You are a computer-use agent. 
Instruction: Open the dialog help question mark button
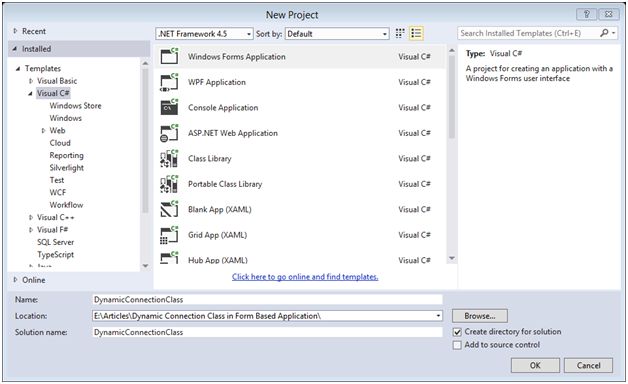point(586,14)
